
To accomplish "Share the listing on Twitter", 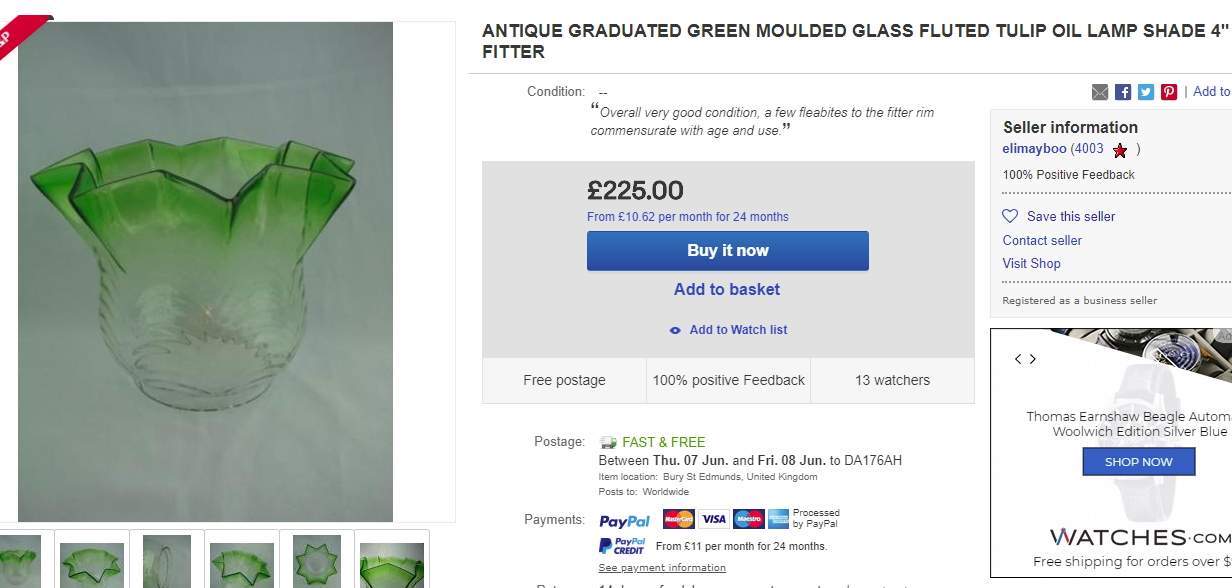I will tap(1146, 92).
